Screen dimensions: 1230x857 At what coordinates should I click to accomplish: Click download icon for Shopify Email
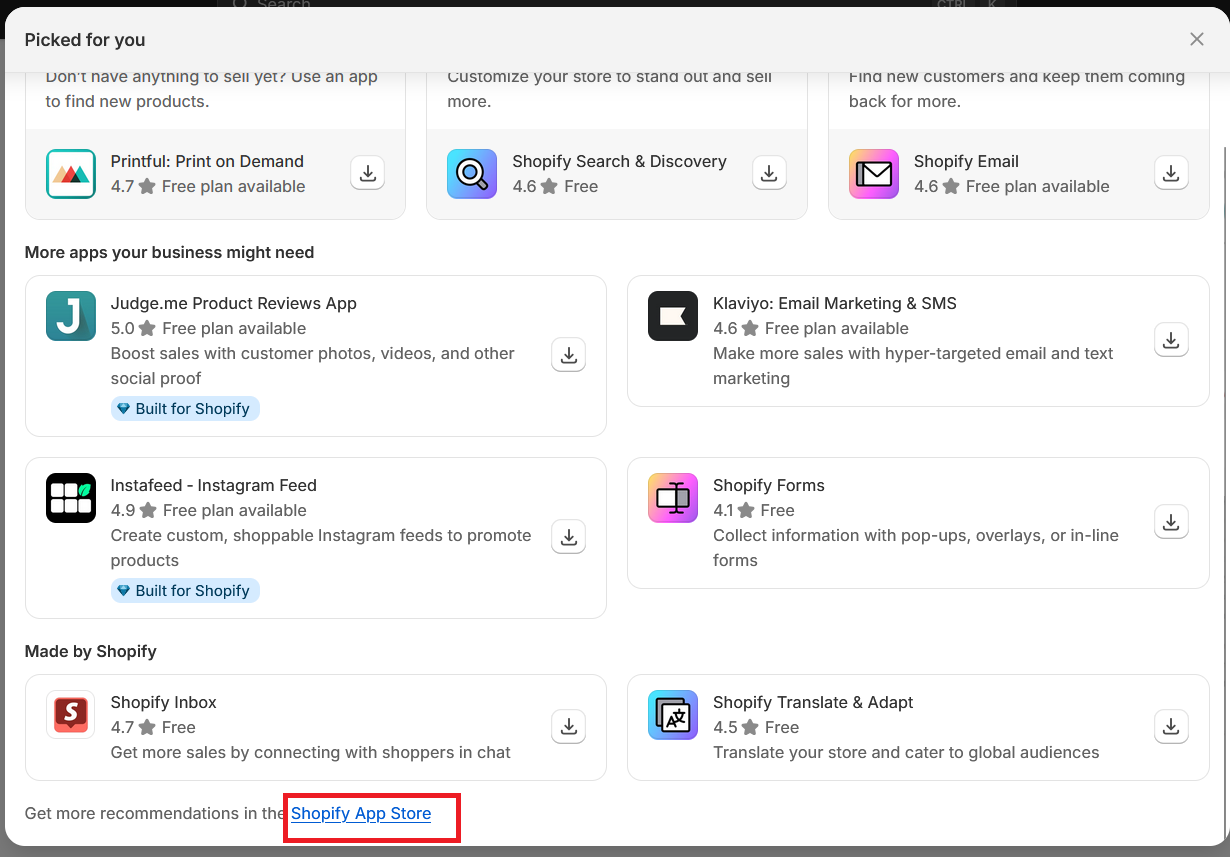click(x=1171, y=173)
